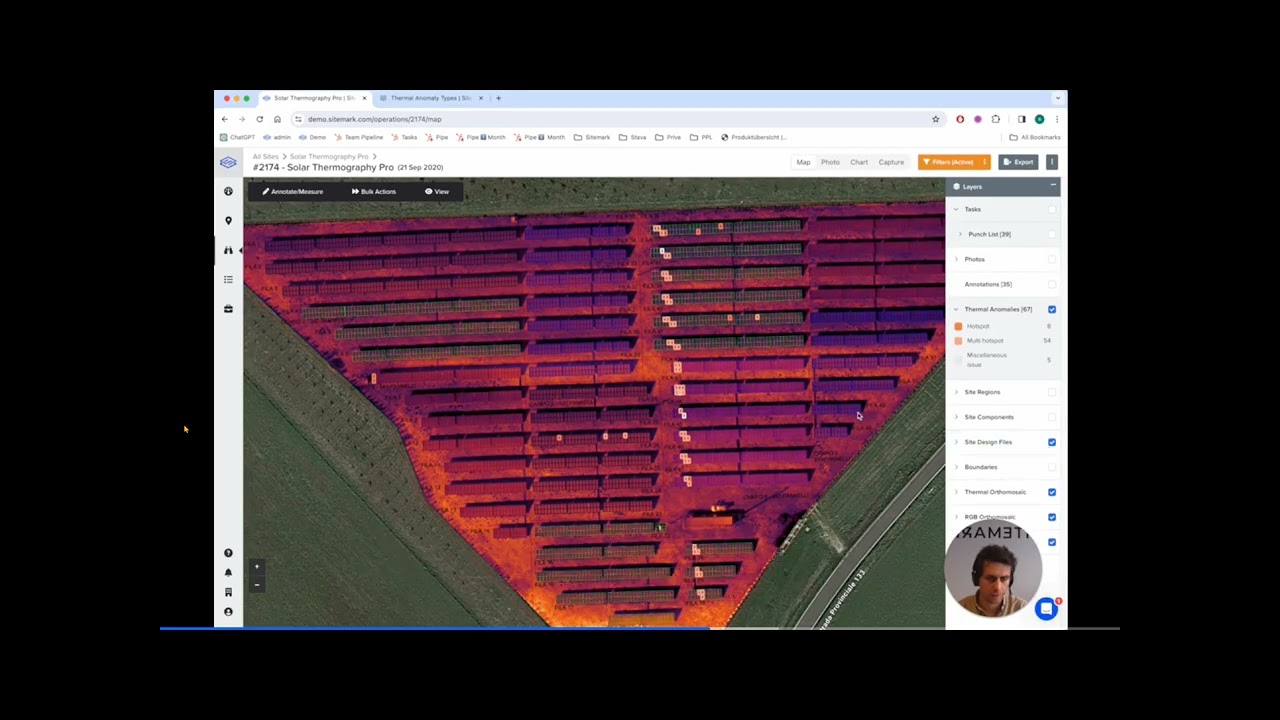Expand the Site Design Files group
Image resolution: width=1280 pixels, height=720 pixels.
(956, 442)
